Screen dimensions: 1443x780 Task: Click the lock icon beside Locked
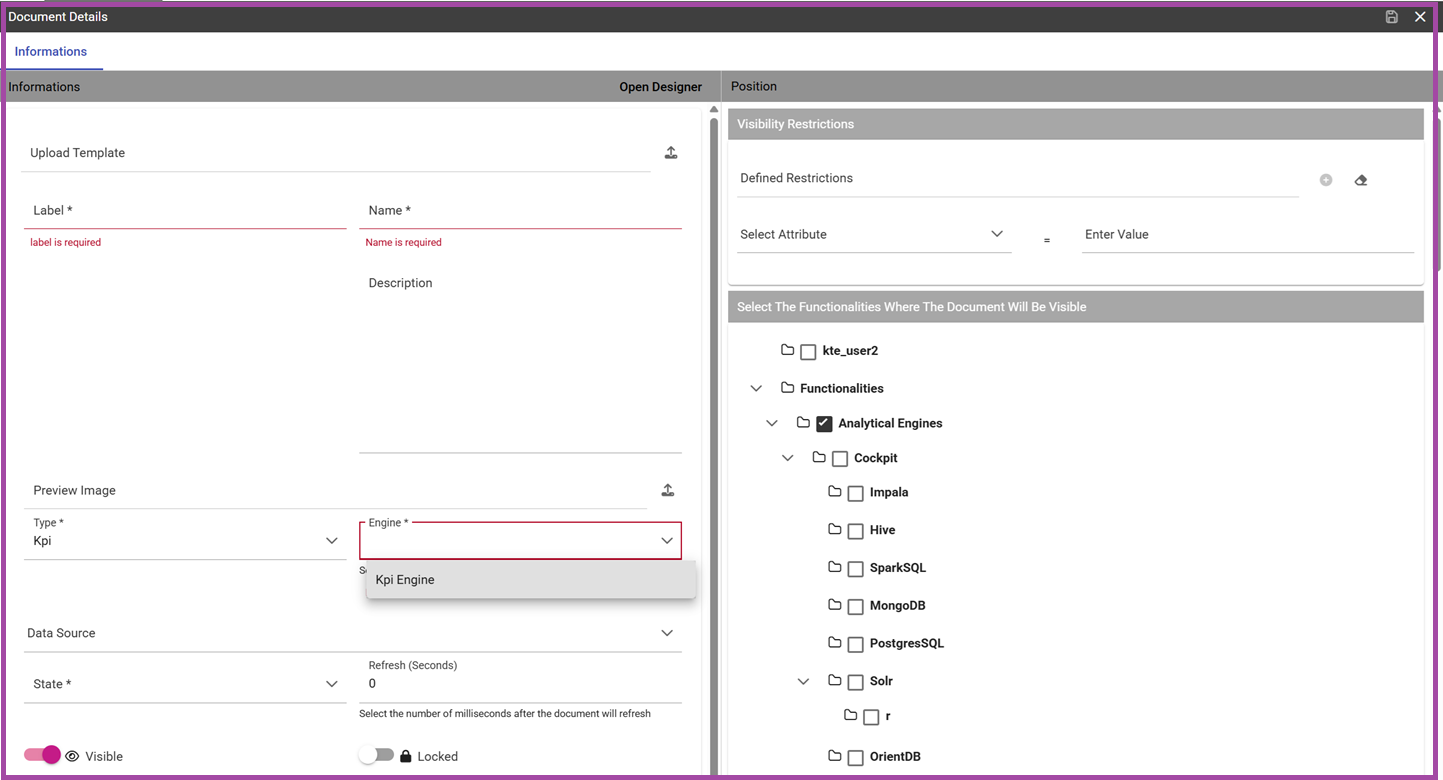point(406,757)
